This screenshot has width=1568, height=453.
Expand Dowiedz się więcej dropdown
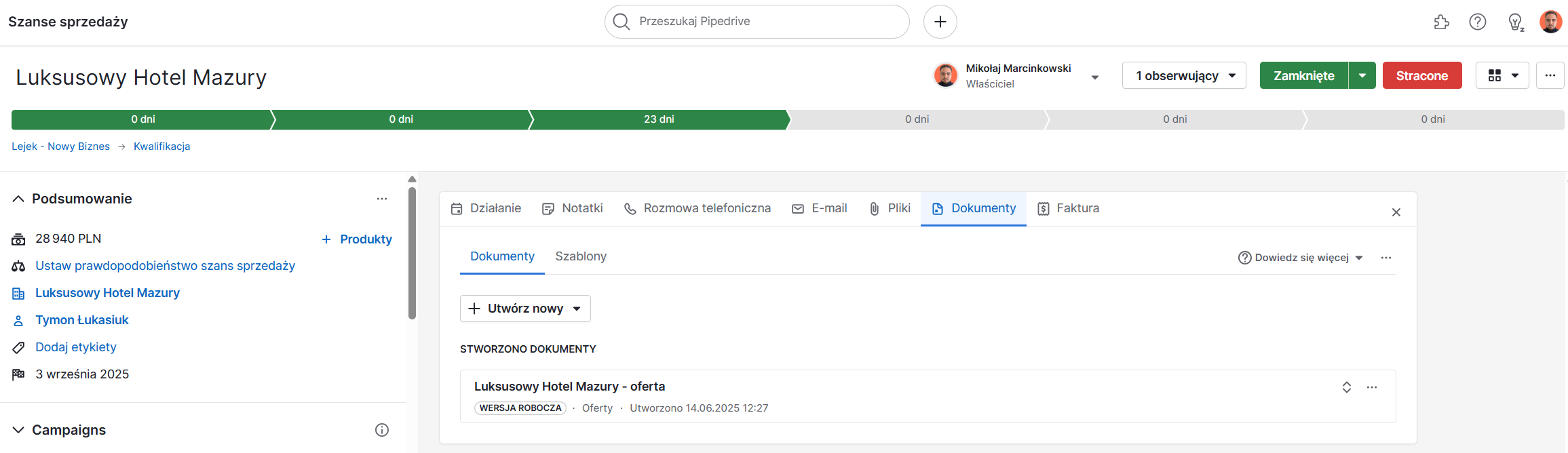pos(1301,258)
